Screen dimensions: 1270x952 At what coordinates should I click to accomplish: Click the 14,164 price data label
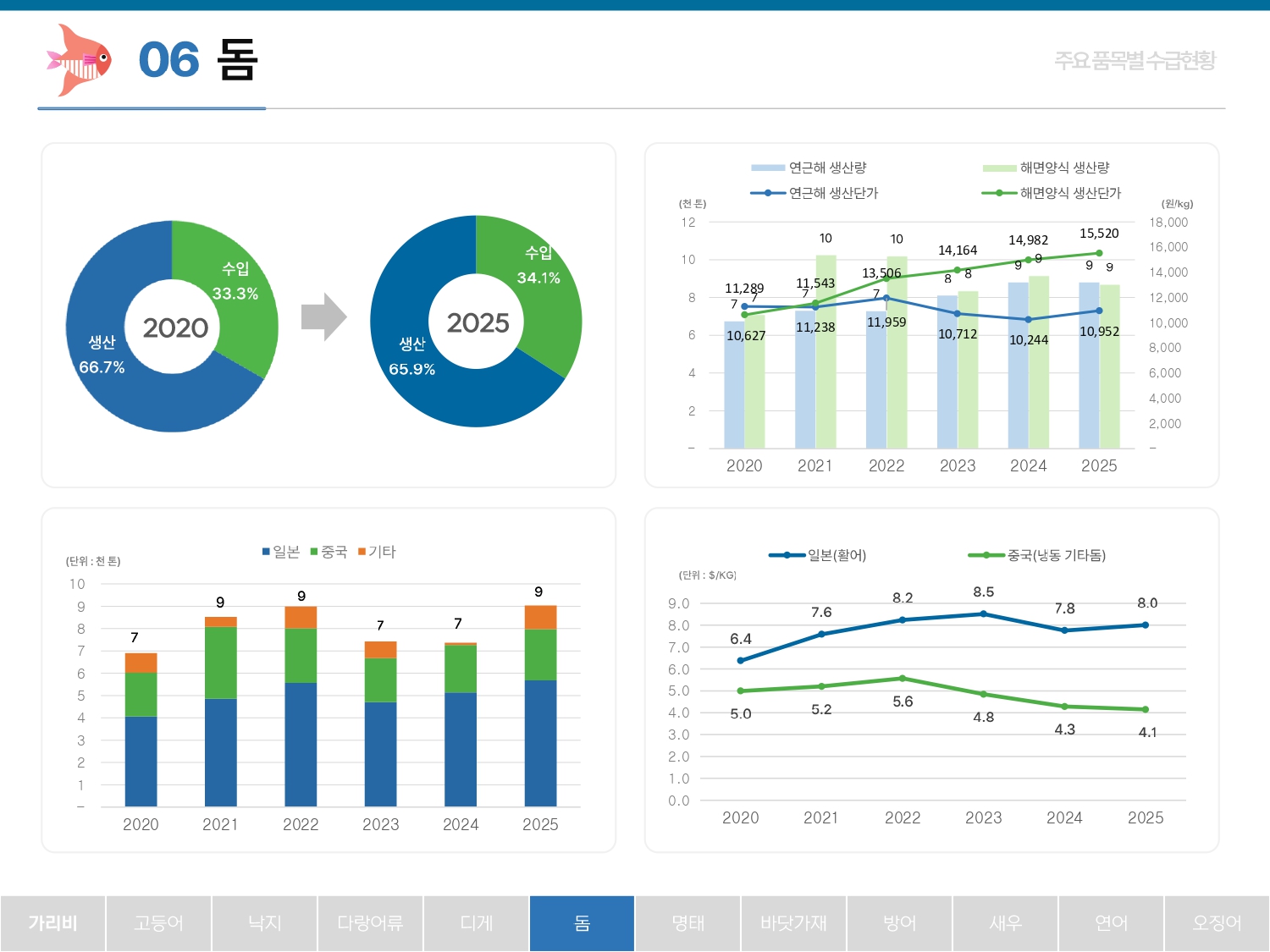point(958,250)
